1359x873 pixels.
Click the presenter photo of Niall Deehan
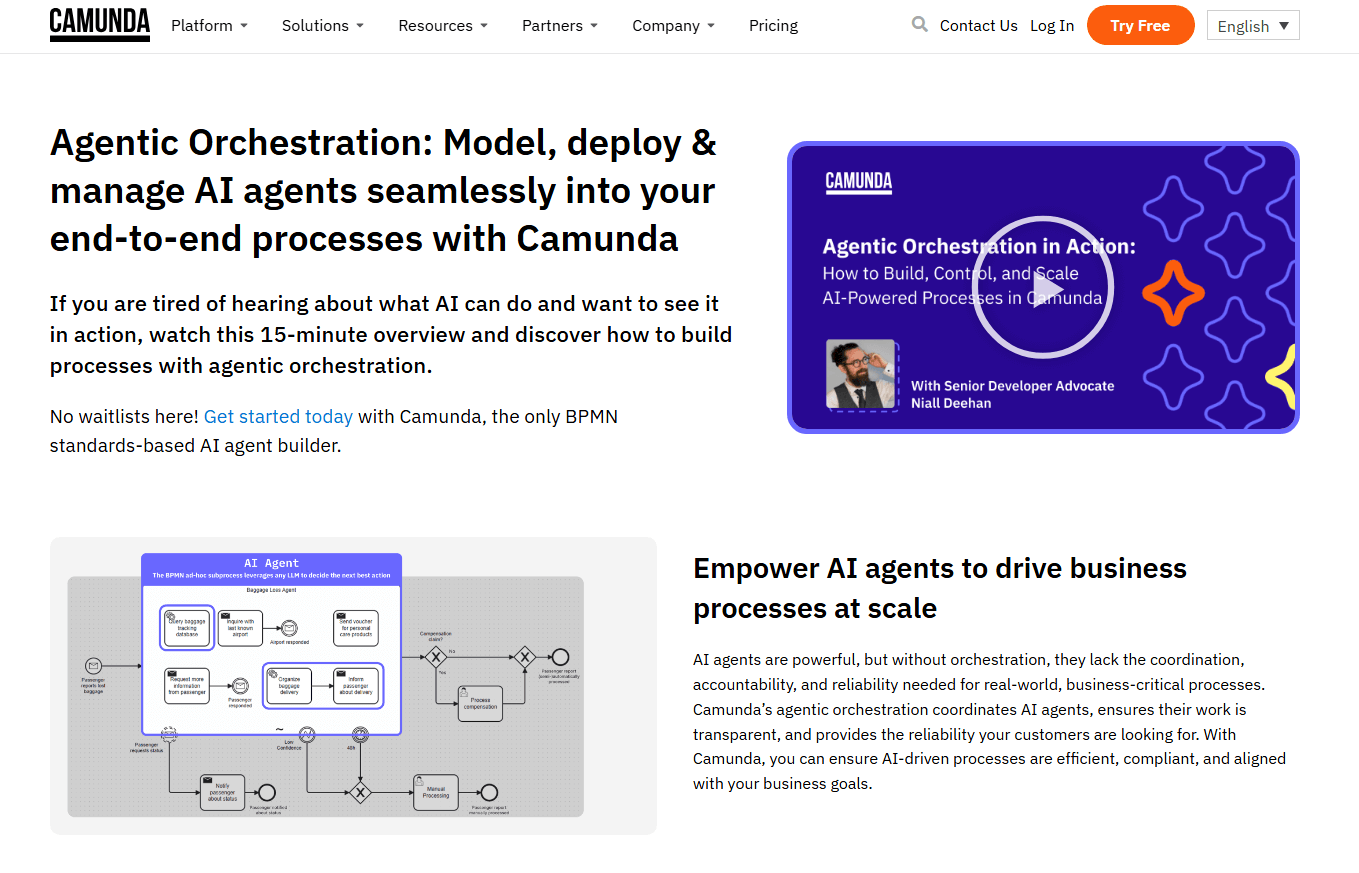coord(861,375)
